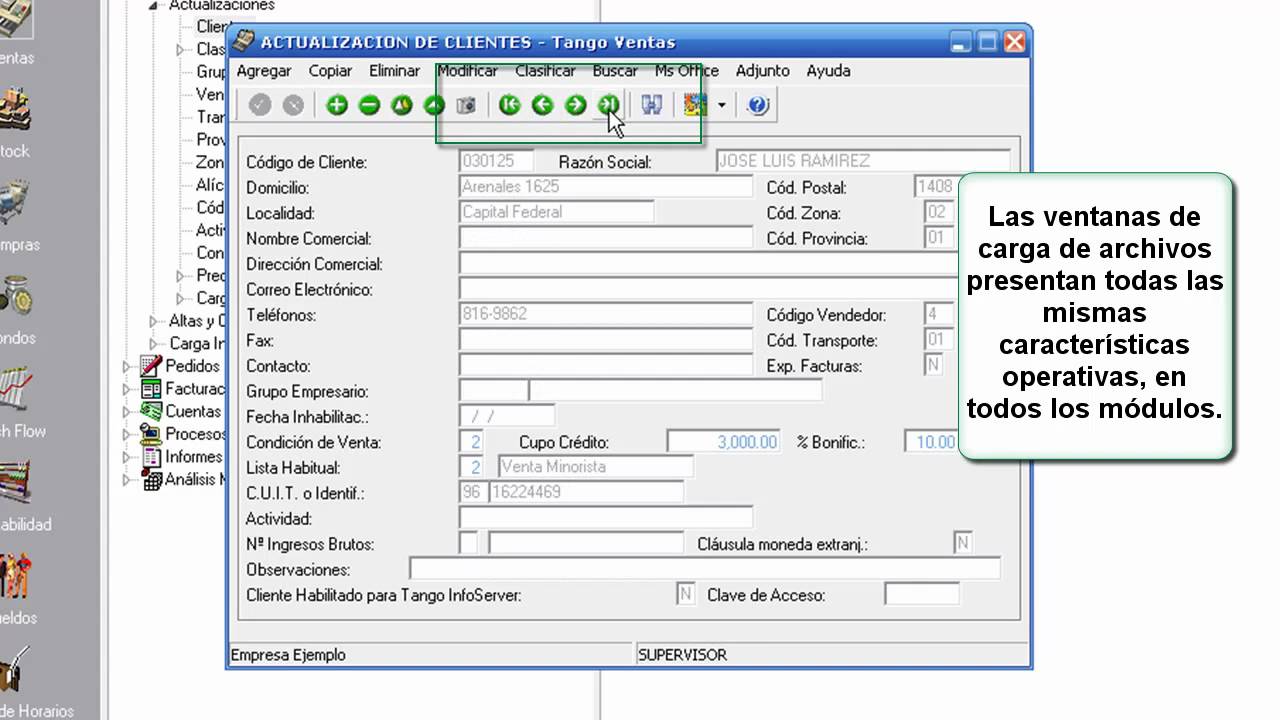
Task: Select the Informes tree item
Action: coord(193,457)
